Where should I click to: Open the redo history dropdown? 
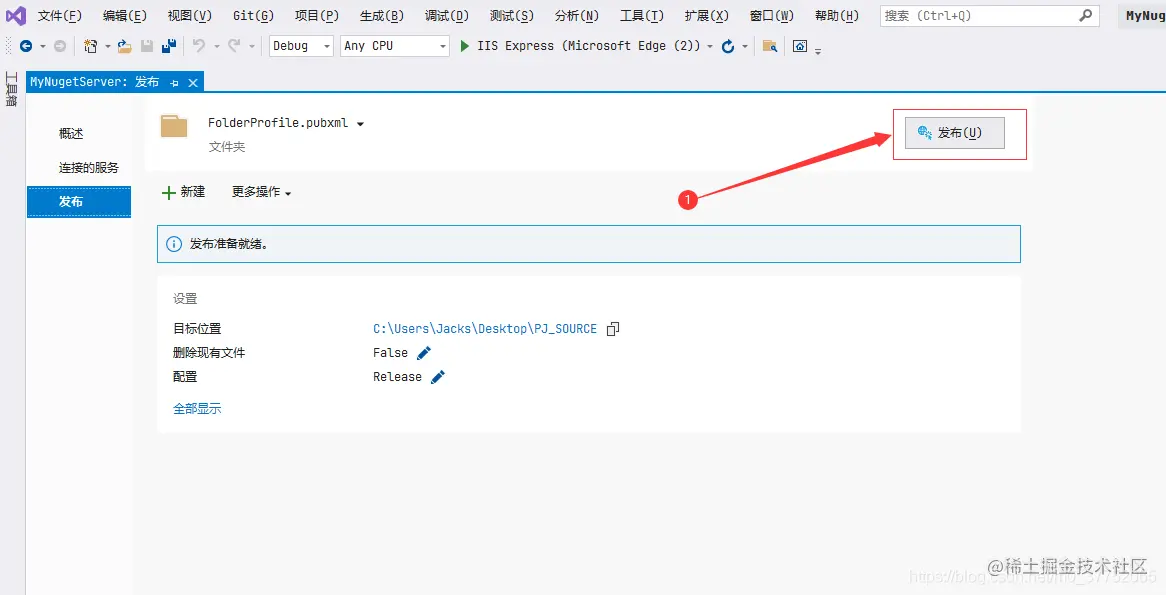252,46
